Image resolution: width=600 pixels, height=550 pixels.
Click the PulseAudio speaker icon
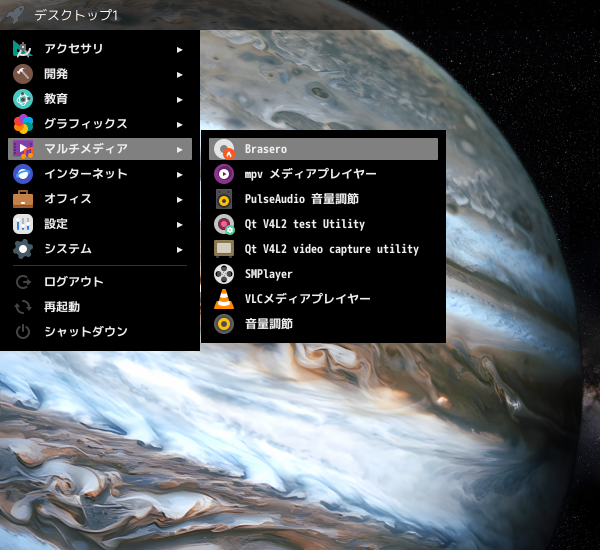(224, 199)
